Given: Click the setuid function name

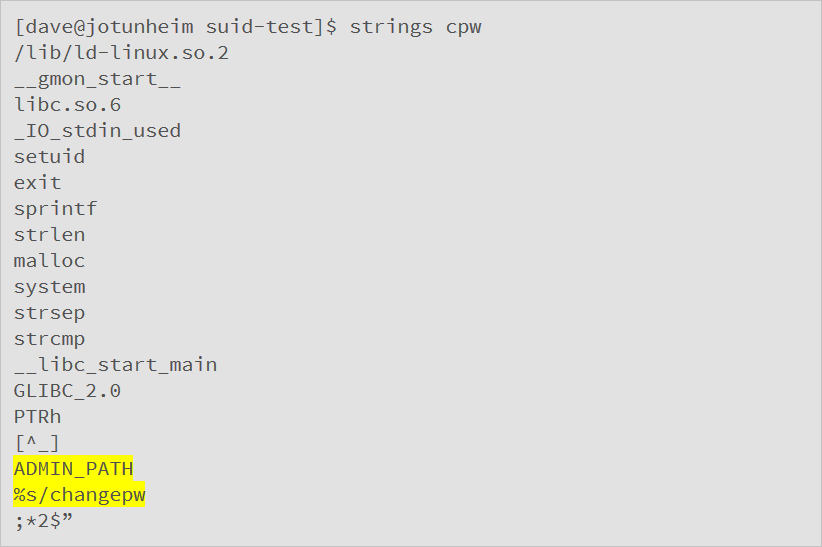Looking at the screenshot, I should tap(49, 157).
